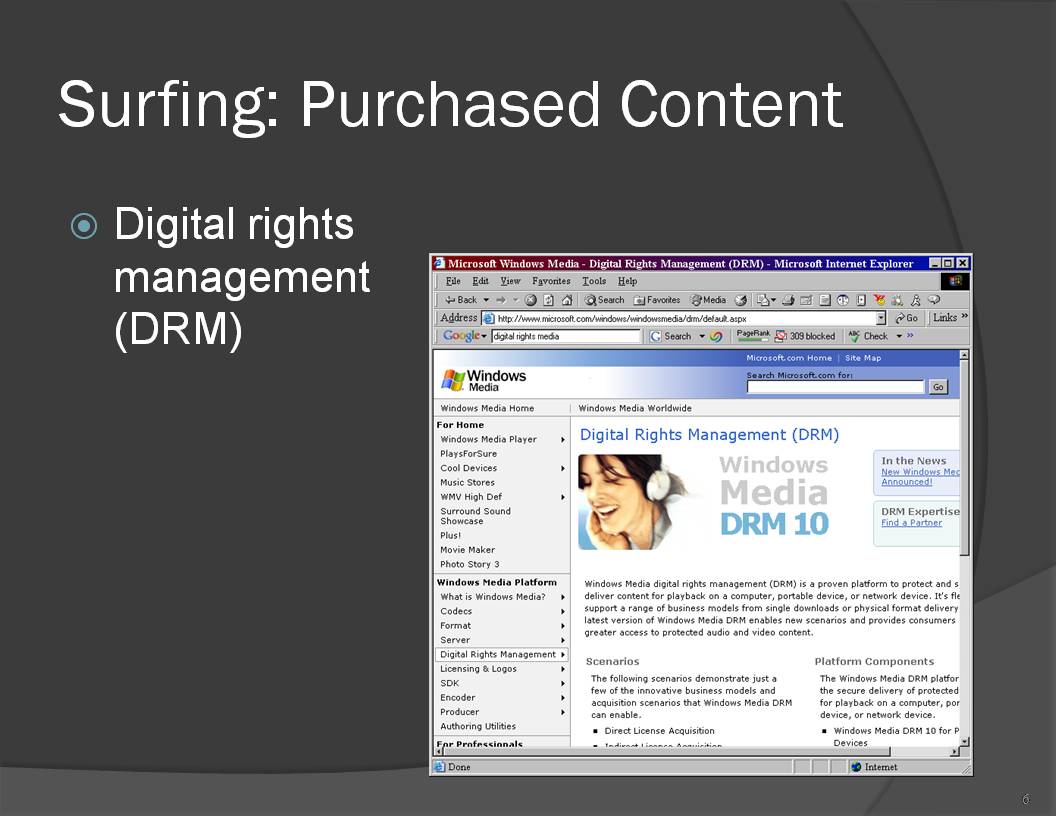The height and width of the screenshot is (816, 1056).
Task: Follow the Find a Partner link
Action: click(911, 523)
